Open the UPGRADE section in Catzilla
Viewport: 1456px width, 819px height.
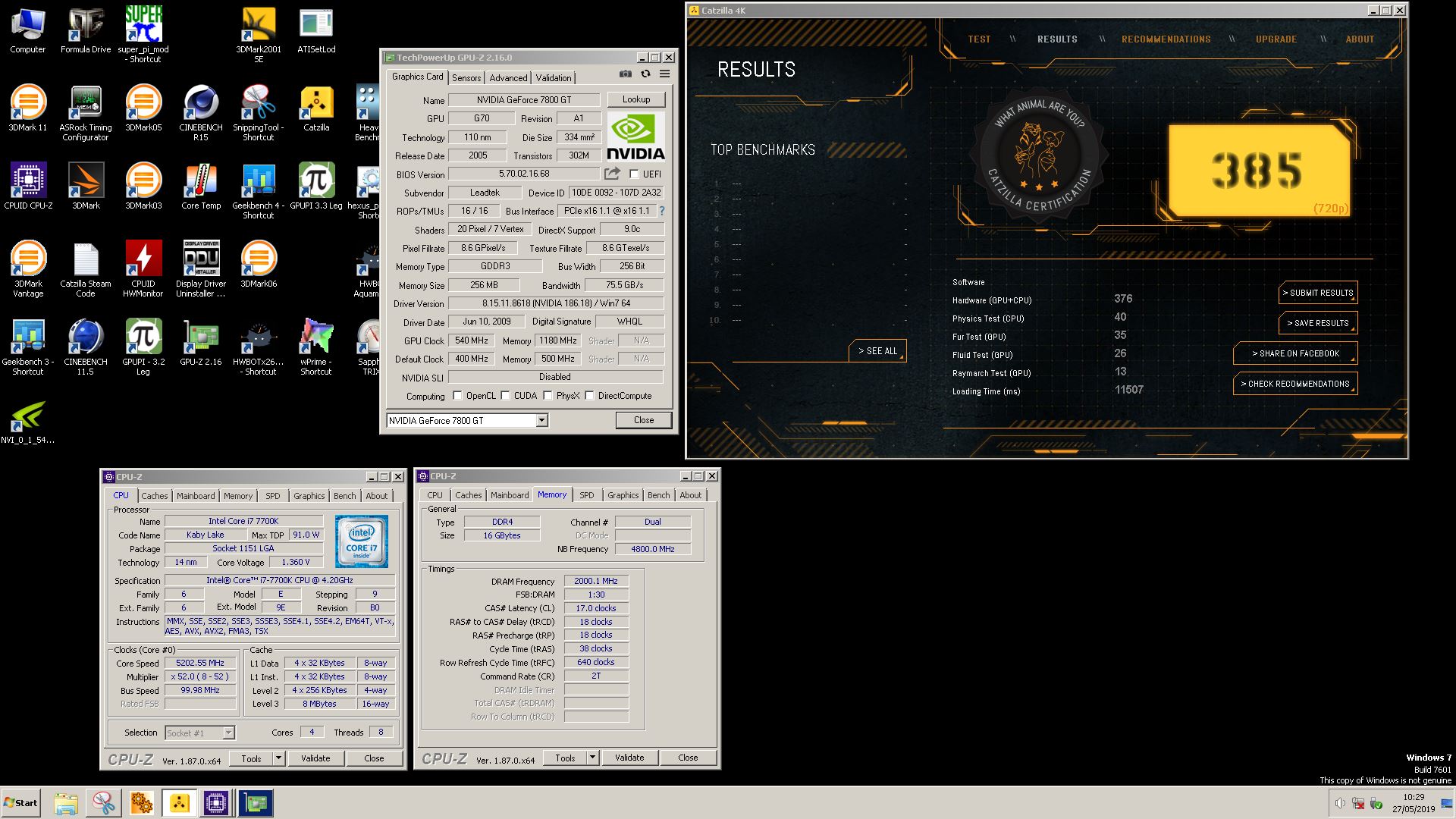click(1276, 39)
